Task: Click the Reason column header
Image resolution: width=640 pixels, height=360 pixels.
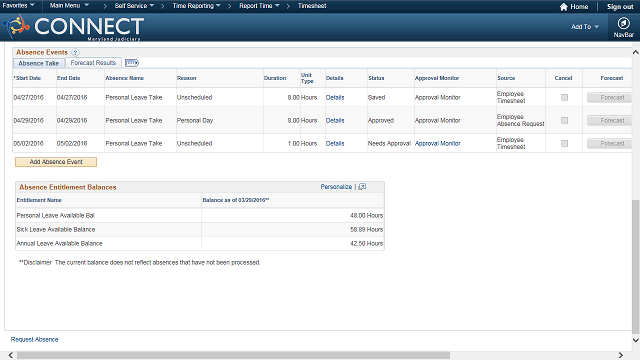Action: [187, 78]
